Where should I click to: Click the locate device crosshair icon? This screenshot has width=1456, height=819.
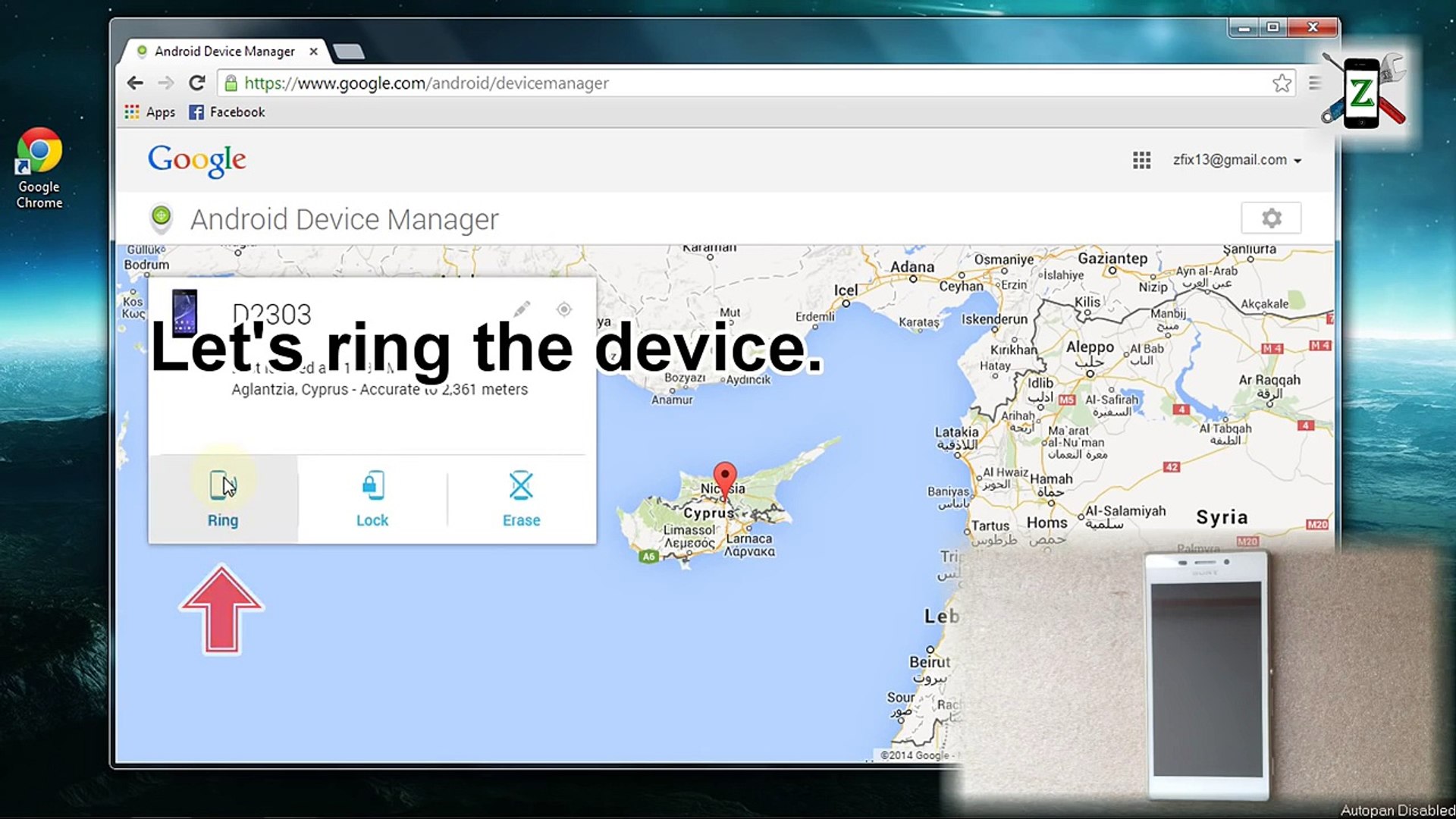pos(563,309)
